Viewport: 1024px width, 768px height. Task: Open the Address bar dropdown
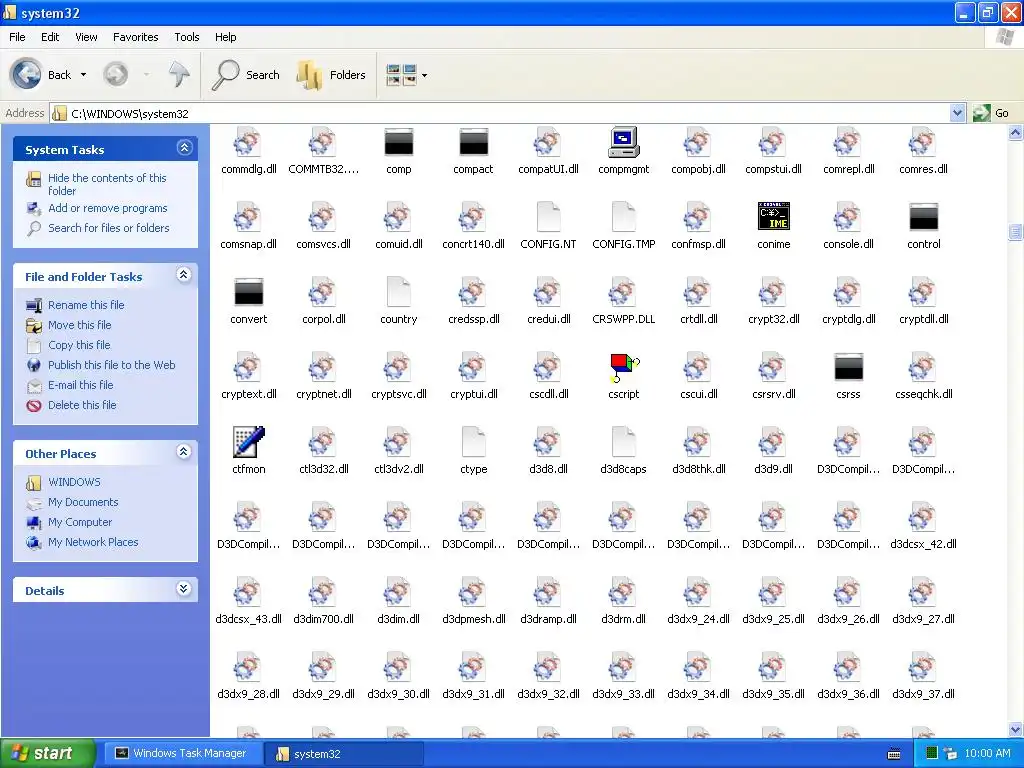[x=957, y=113]
